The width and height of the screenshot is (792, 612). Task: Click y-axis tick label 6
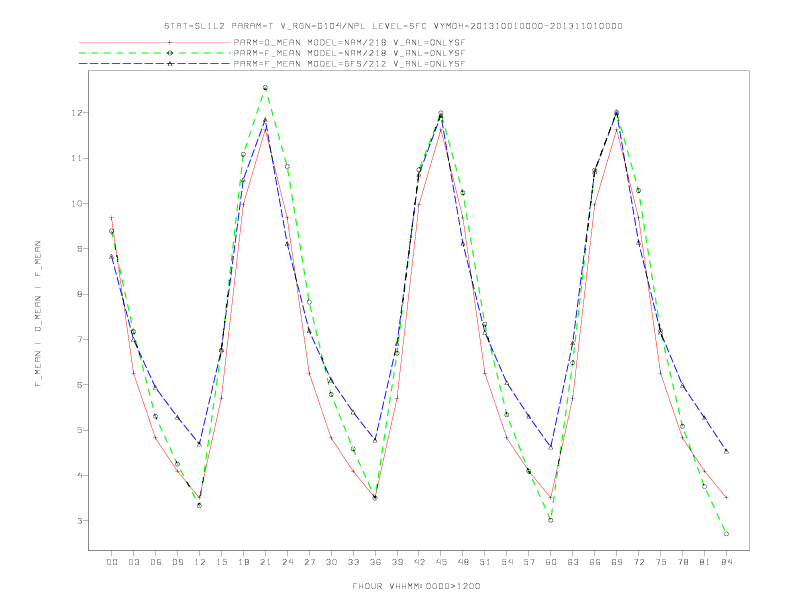[80, 384]
